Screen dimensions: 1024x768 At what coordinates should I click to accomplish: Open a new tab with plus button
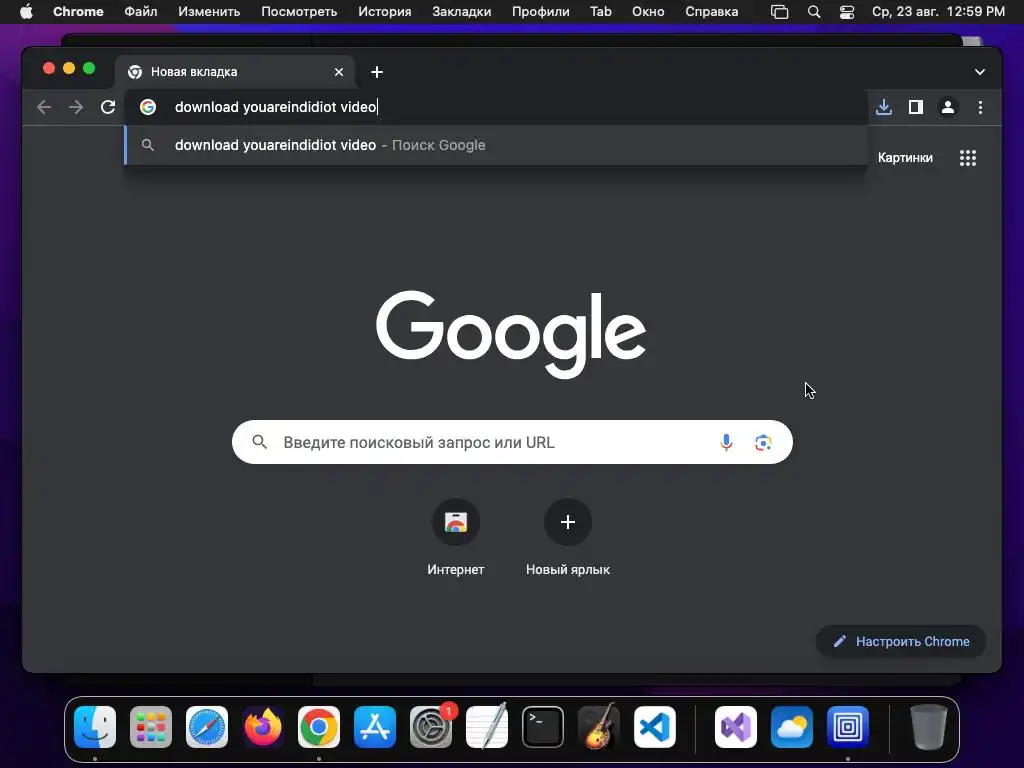pyautogui.click(x=377, y=72)
